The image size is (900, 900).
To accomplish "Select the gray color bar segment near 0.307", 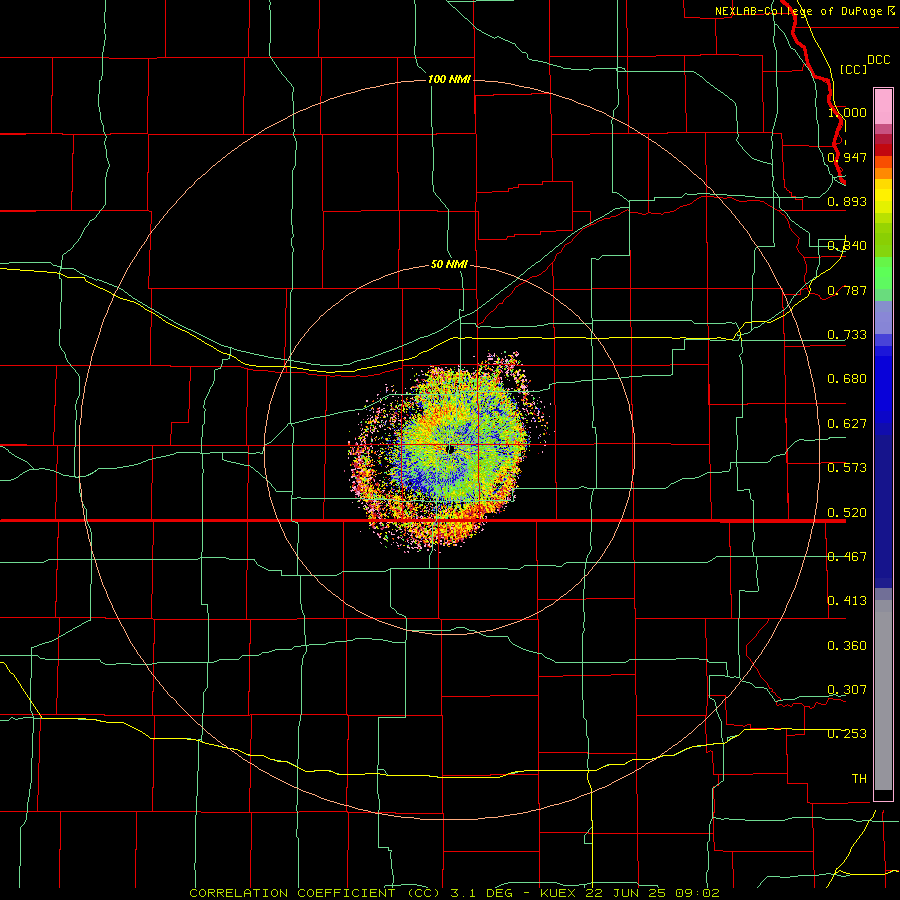I will pos(883,695).
